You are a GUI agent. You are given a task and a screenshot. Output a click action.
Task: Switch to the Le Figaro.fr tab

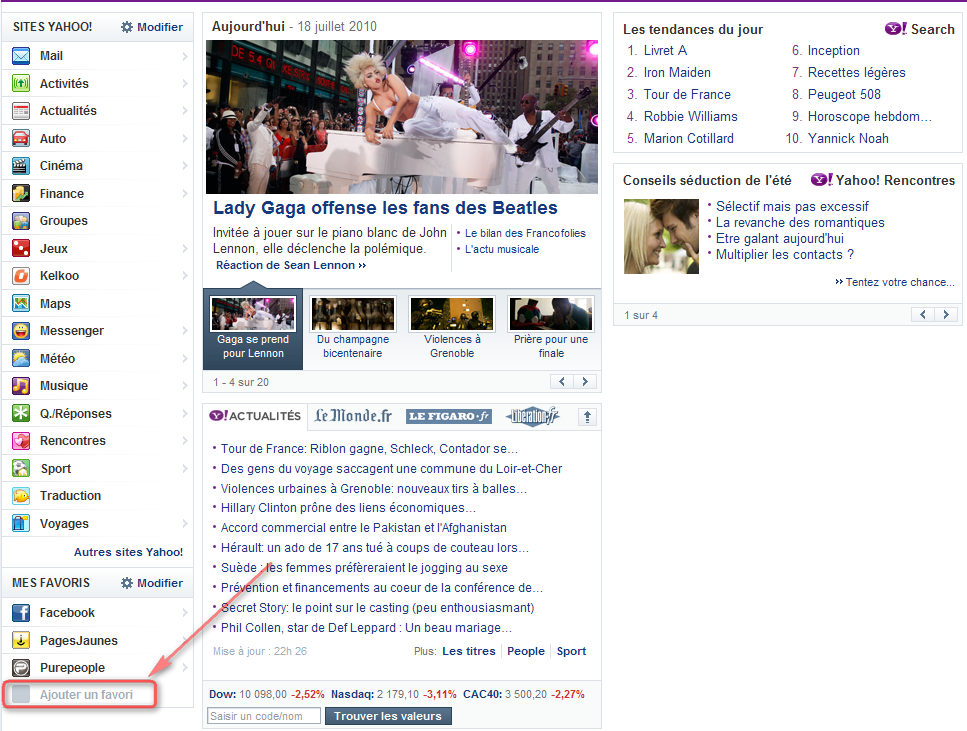(x=448, y=416)
